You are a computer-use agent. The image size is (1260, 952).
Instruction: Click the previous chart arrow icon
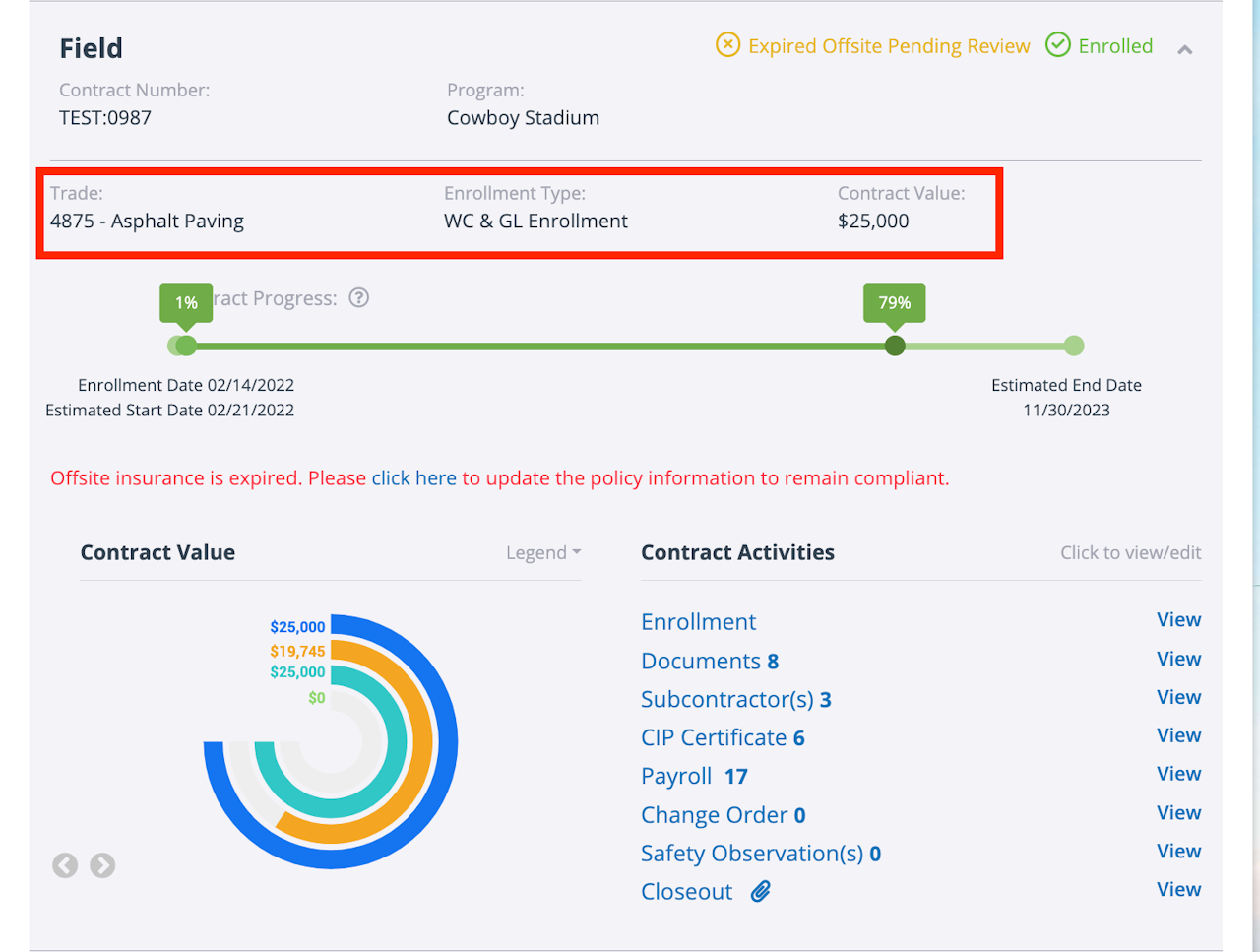(65, 865)
